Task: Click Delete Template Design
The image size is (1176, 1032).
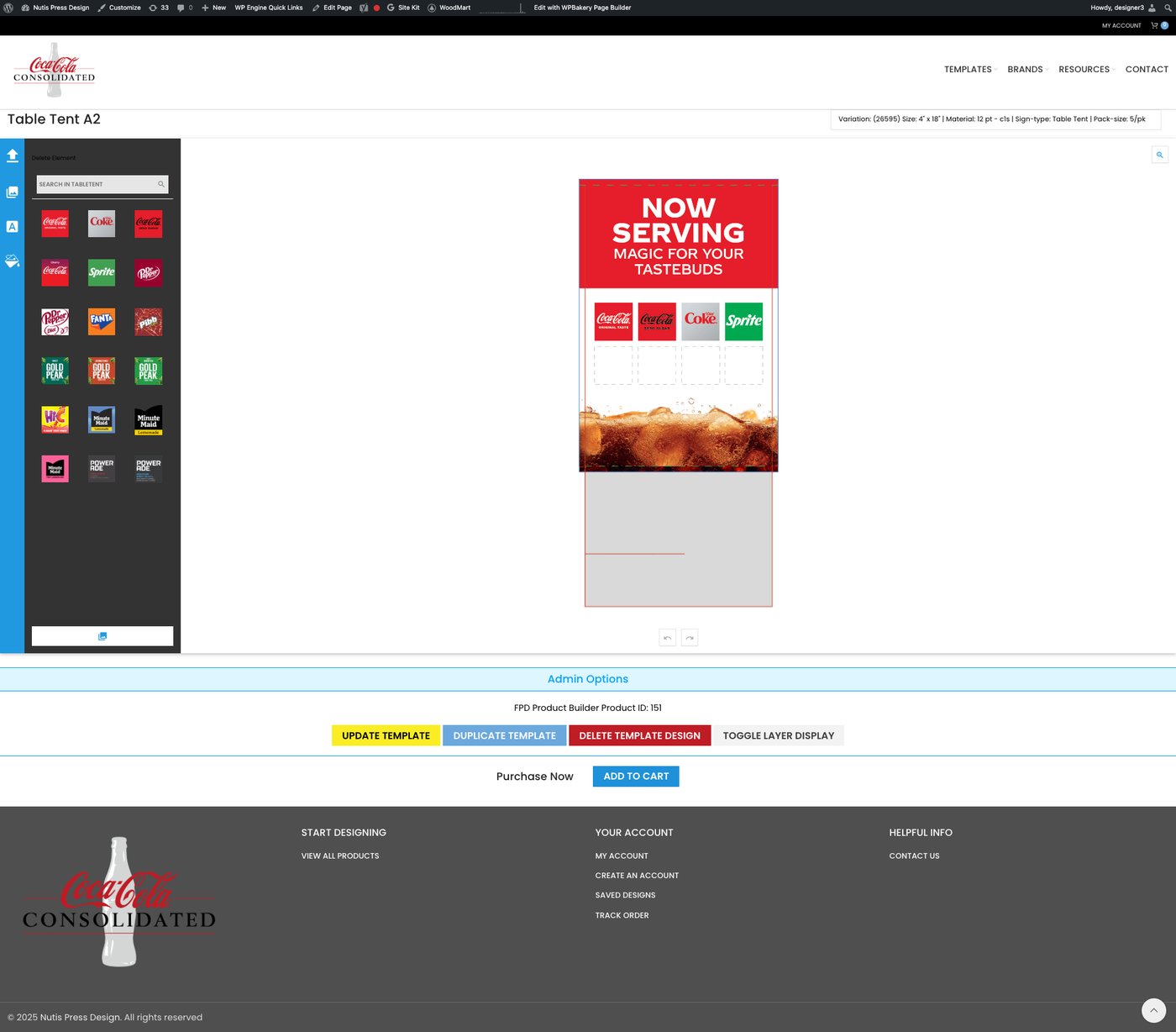Action: click(x=639, y=735)
